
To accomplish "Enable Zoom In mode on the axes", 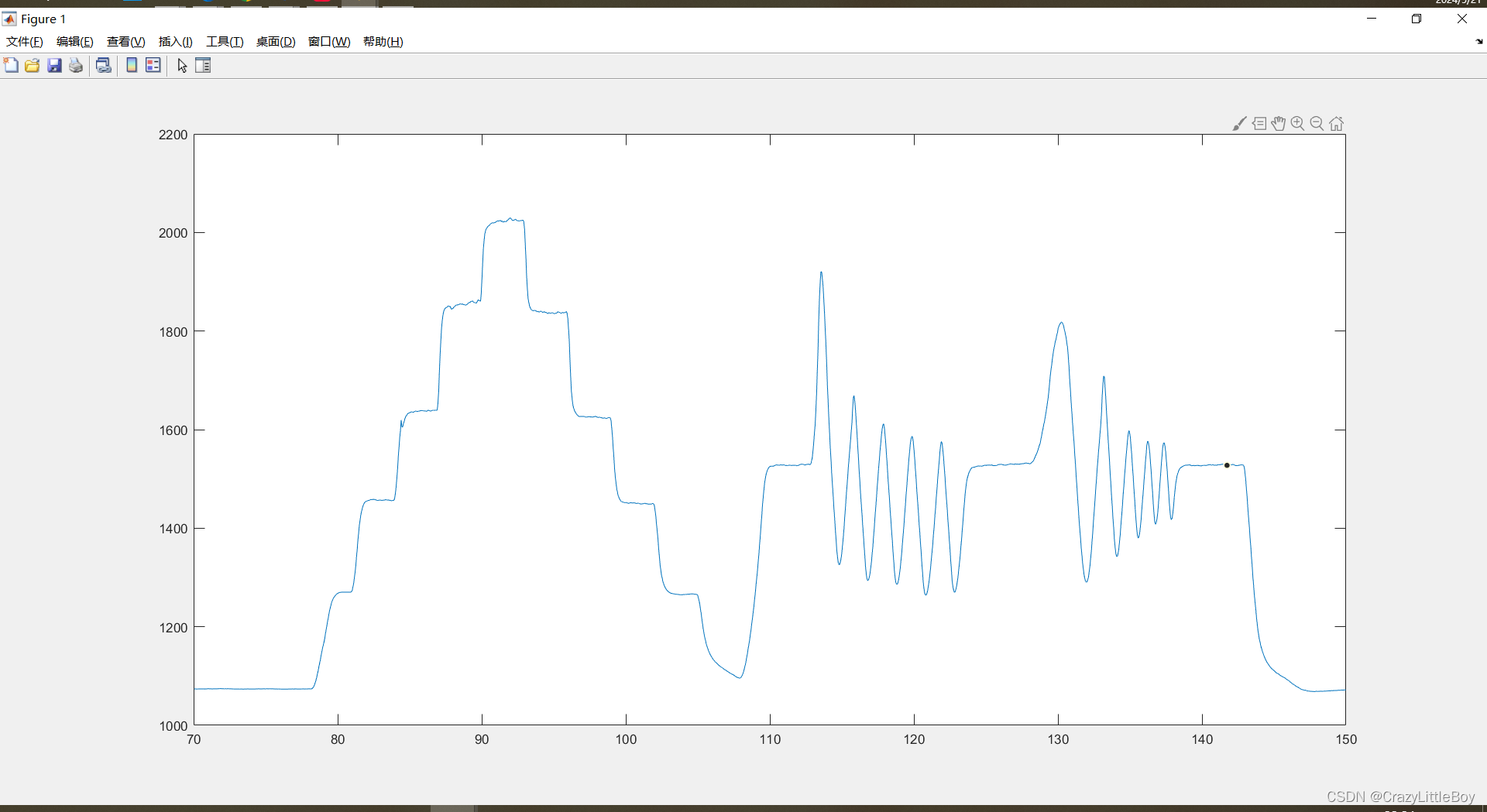I will pos(1297,123).
